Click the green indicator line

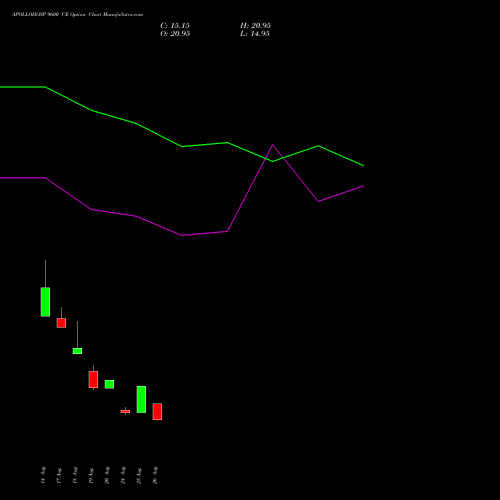click(182, 146)
